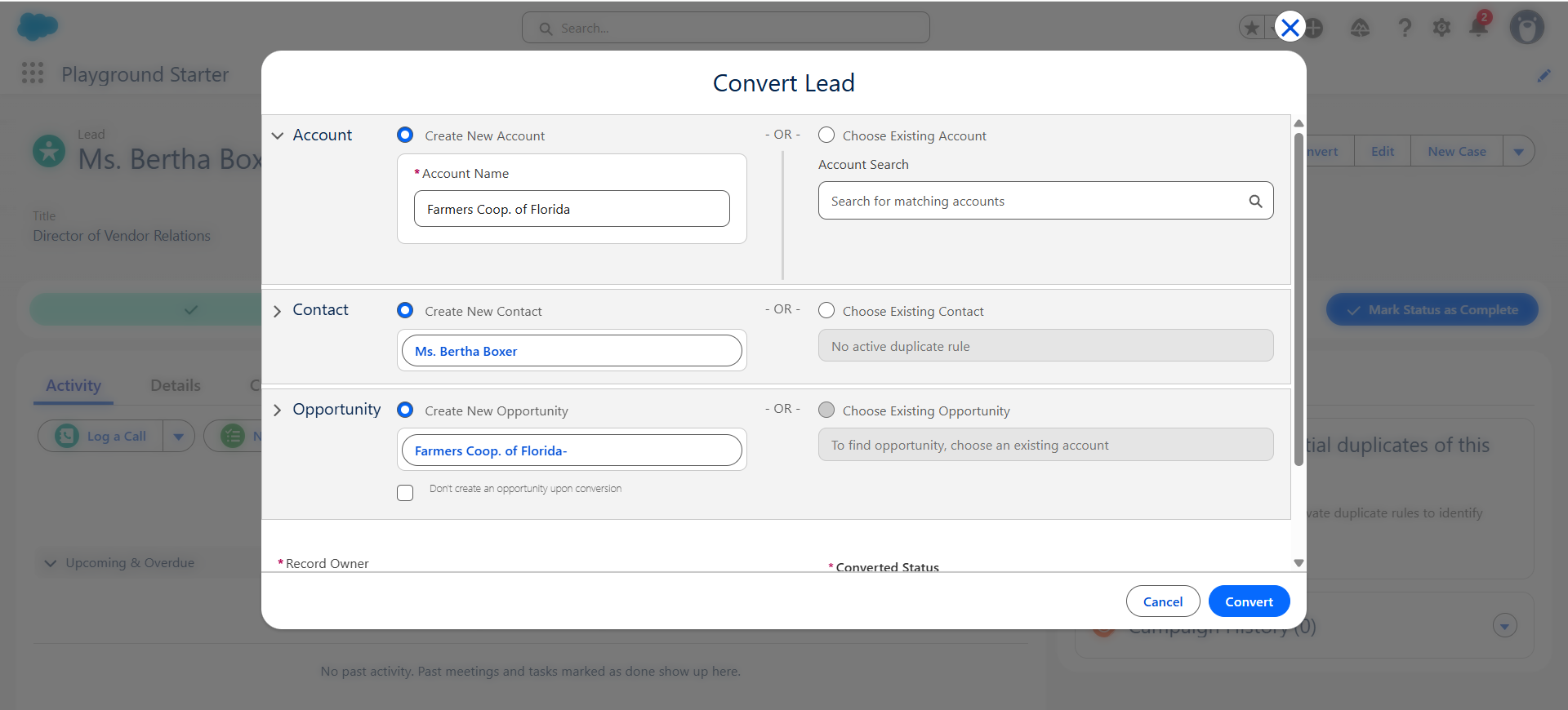Open the Log a Call dropdown arrow
The height and width of the screenshot is (710, 1568).
[178, 436]
